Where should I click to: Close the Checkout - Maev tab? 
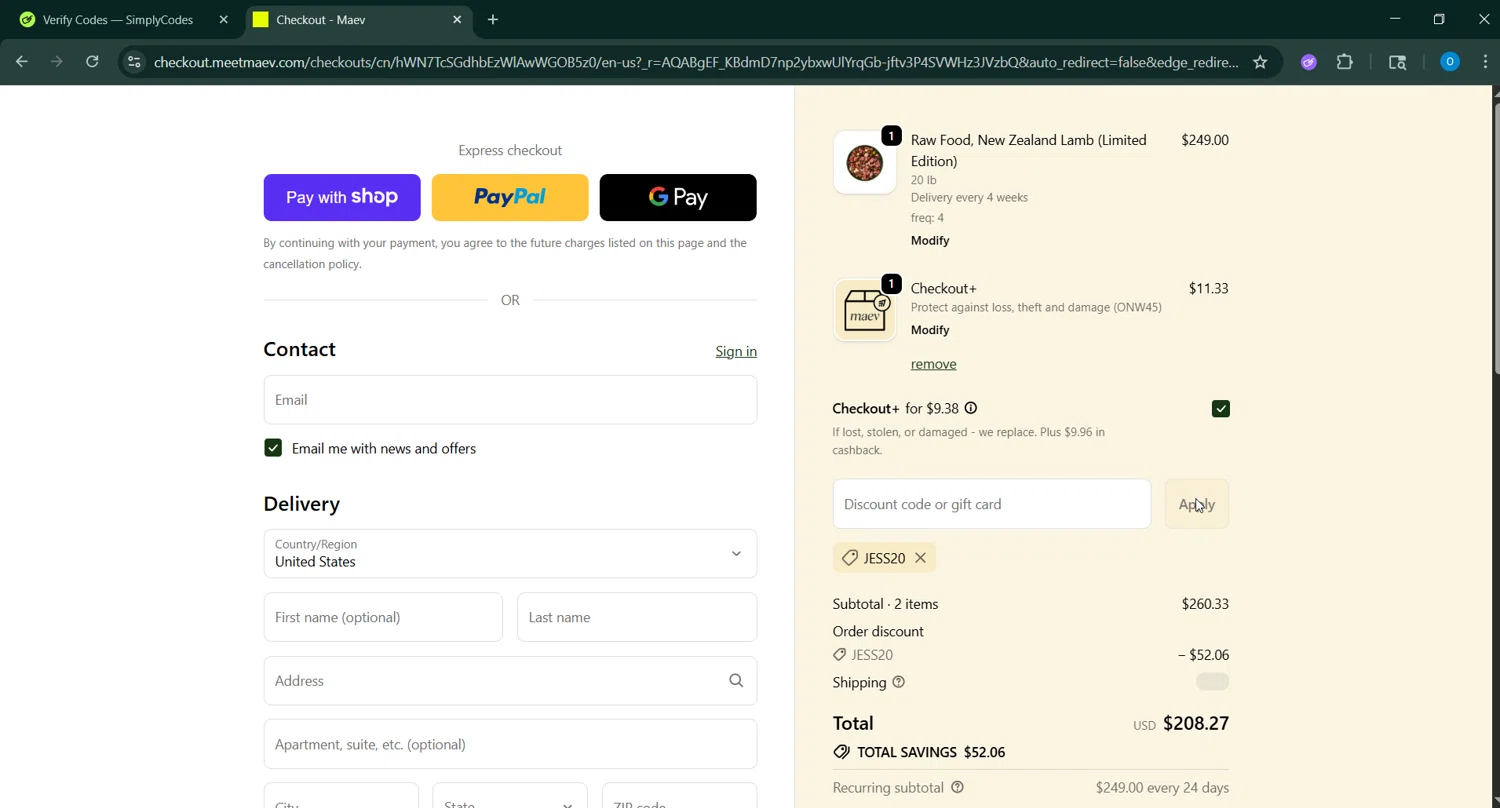457,19
